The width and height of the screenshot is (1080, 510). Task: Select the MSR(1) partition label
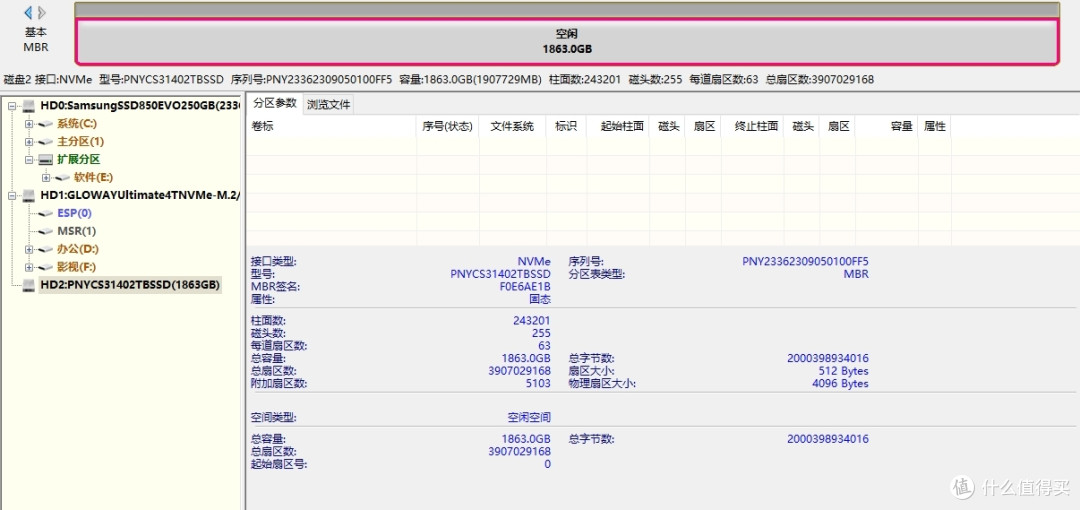[x=76, y=232]
